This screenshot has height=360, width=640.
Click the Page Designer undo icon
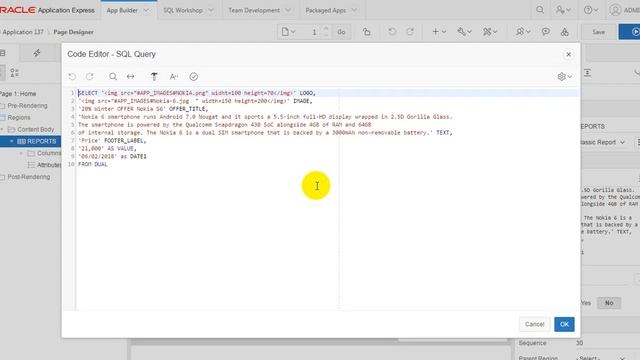[392, 32]
